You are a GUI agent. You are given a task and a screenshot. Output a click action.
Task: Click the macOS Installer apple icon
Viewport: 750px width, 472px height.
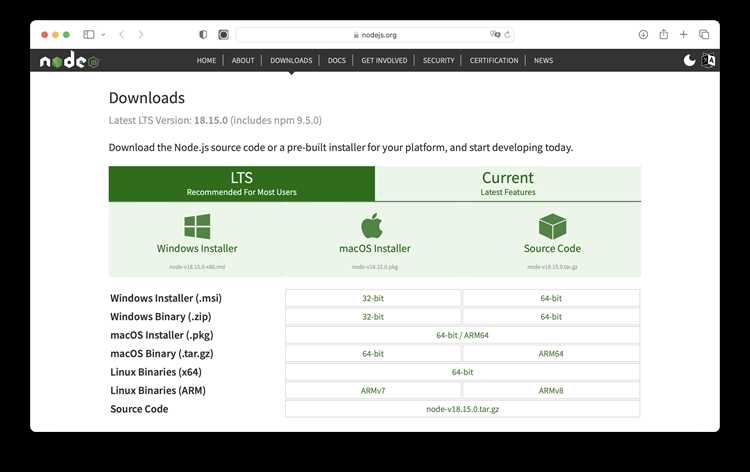[372, 225]
